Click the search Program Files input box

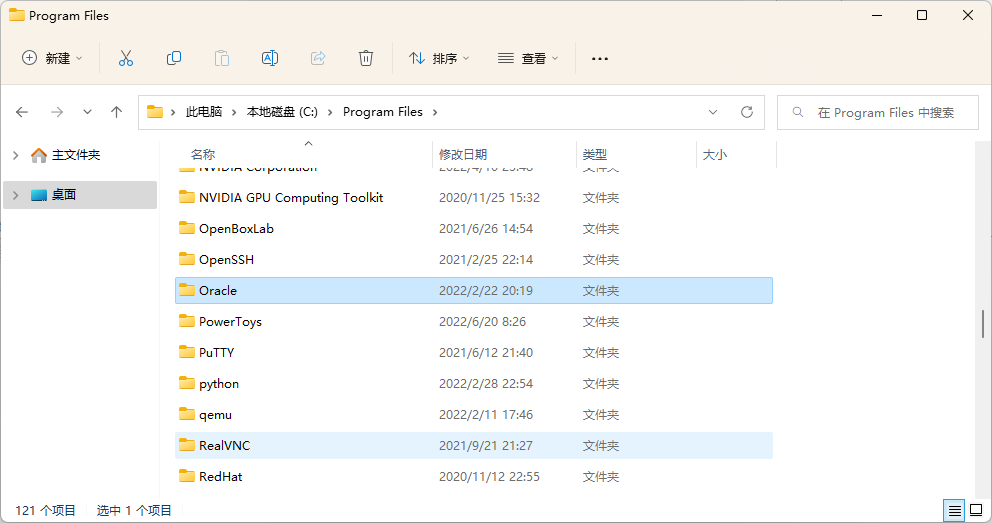[x=877, y=112]
